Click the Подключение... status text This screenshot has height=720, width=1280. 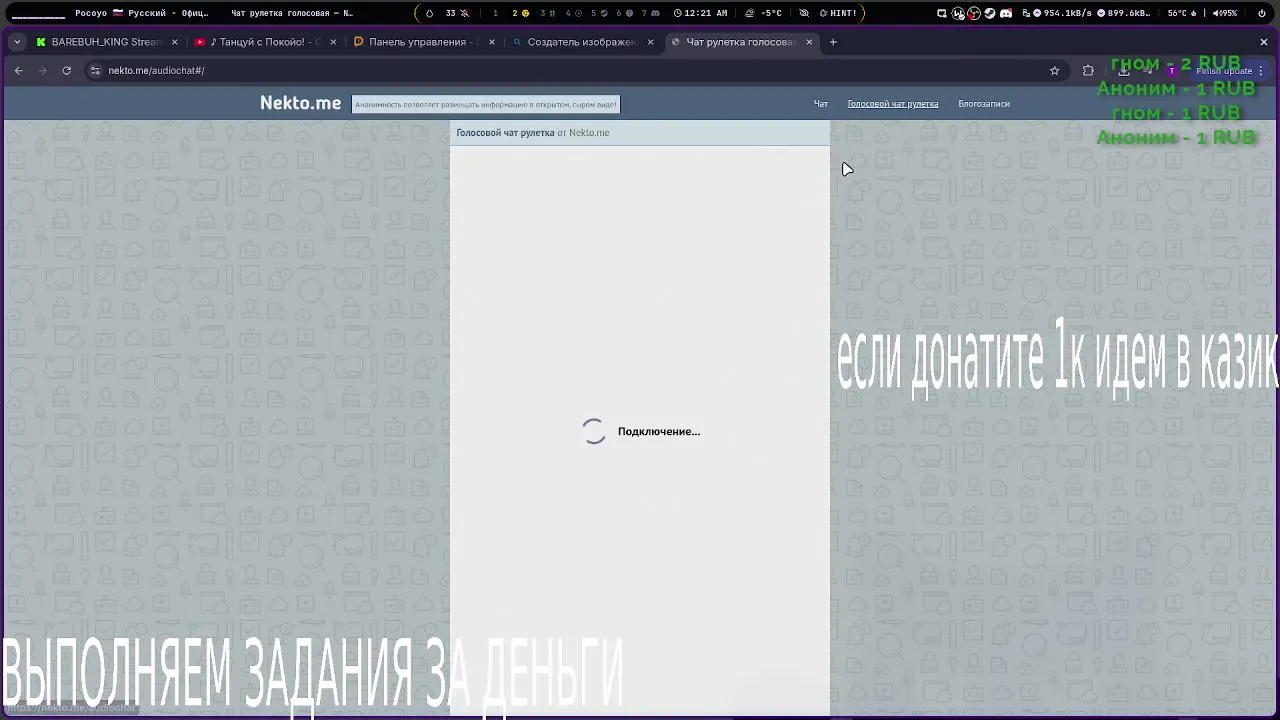click(659, 432)
